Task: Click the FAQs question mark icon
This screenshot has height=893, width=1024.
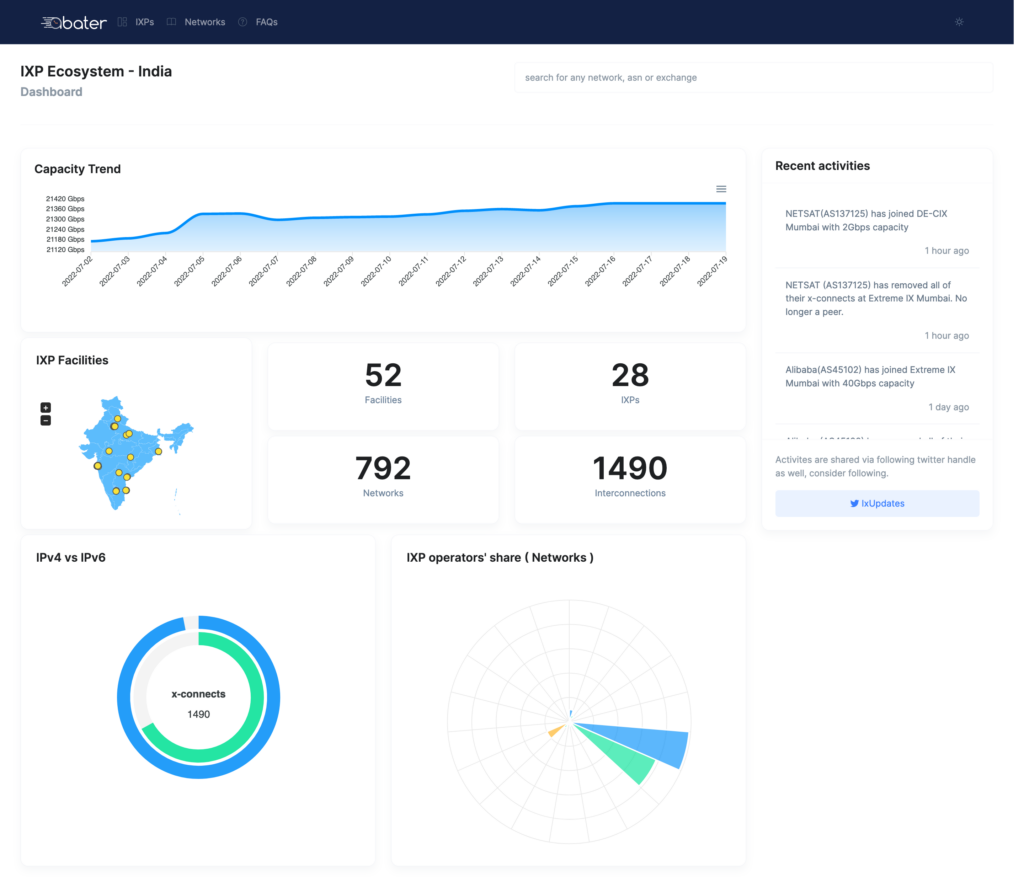Action: (242, 22)
